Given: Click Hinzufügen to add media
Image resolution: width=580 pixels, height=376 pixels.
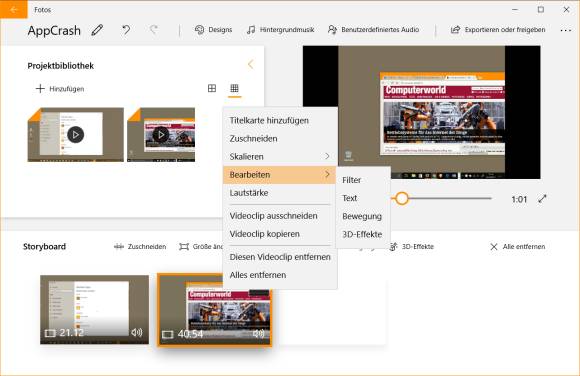Looking at the screenshot, I should point(60,89).
